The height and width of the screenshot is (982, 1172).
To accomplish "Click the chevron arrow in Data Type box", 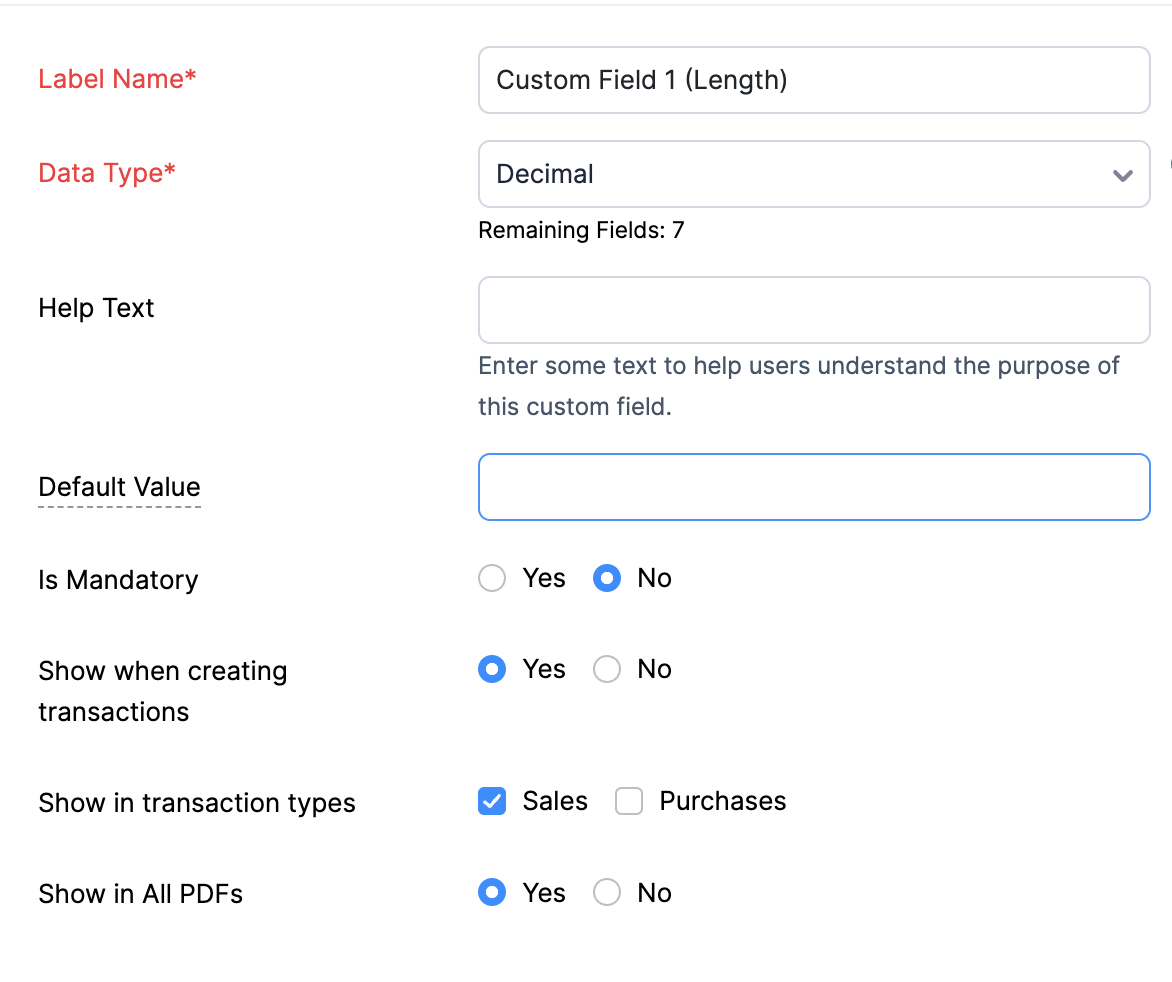I will point(1122,175).
